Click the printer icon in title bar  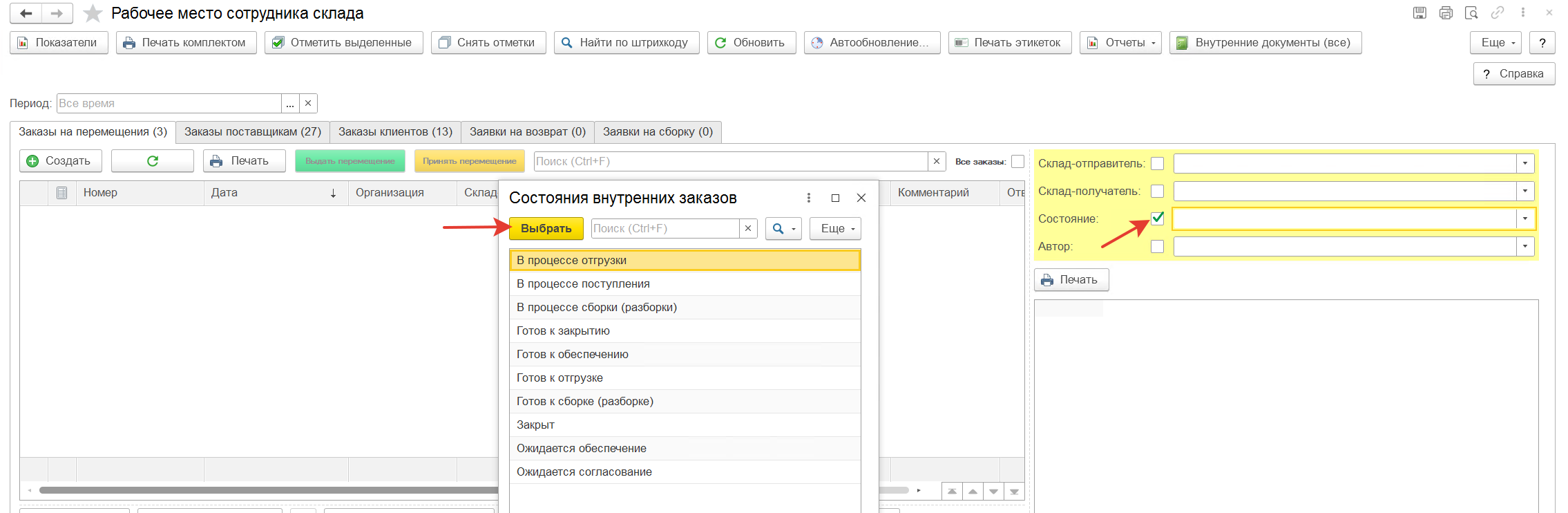point(1446,12)
